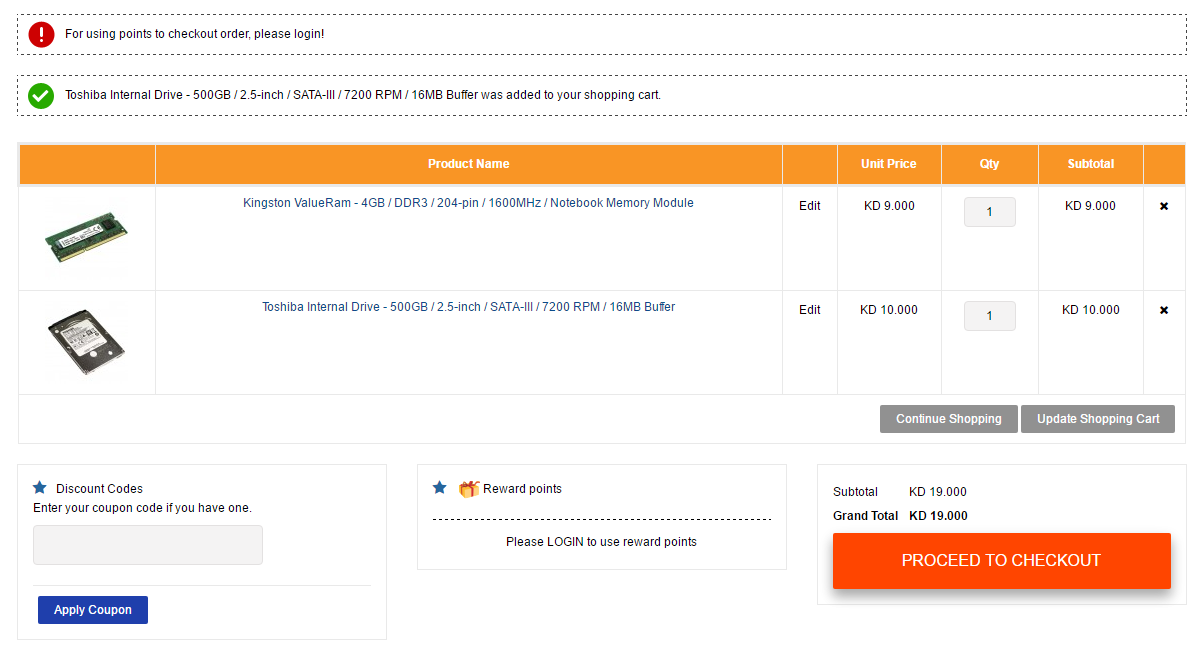
Task: Proceed to checkout with the orange button
Action: pos(1001,561)
